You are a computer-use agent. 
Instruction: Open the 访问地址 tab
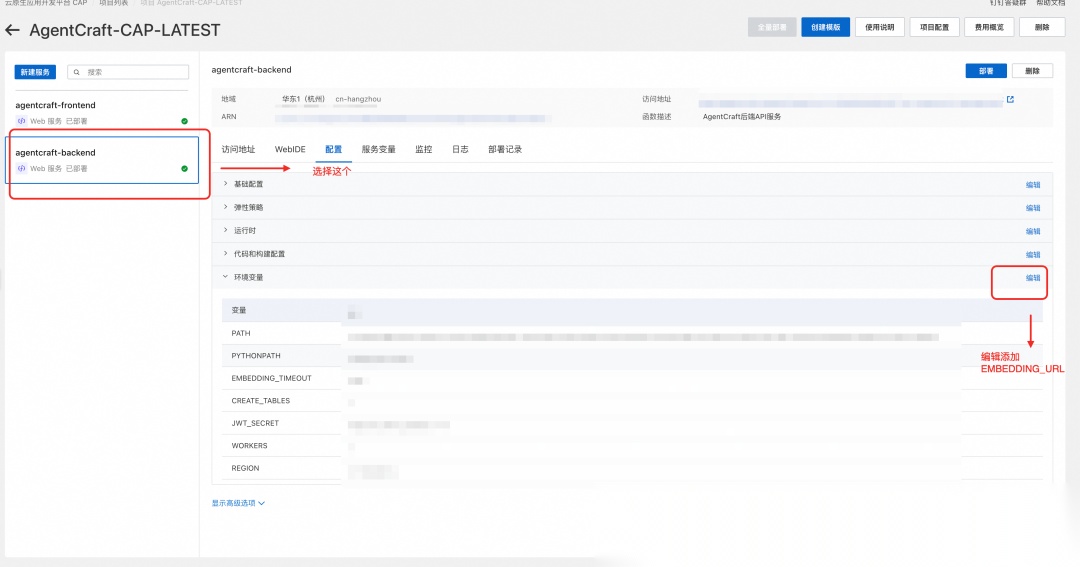[x=238, y=150]
